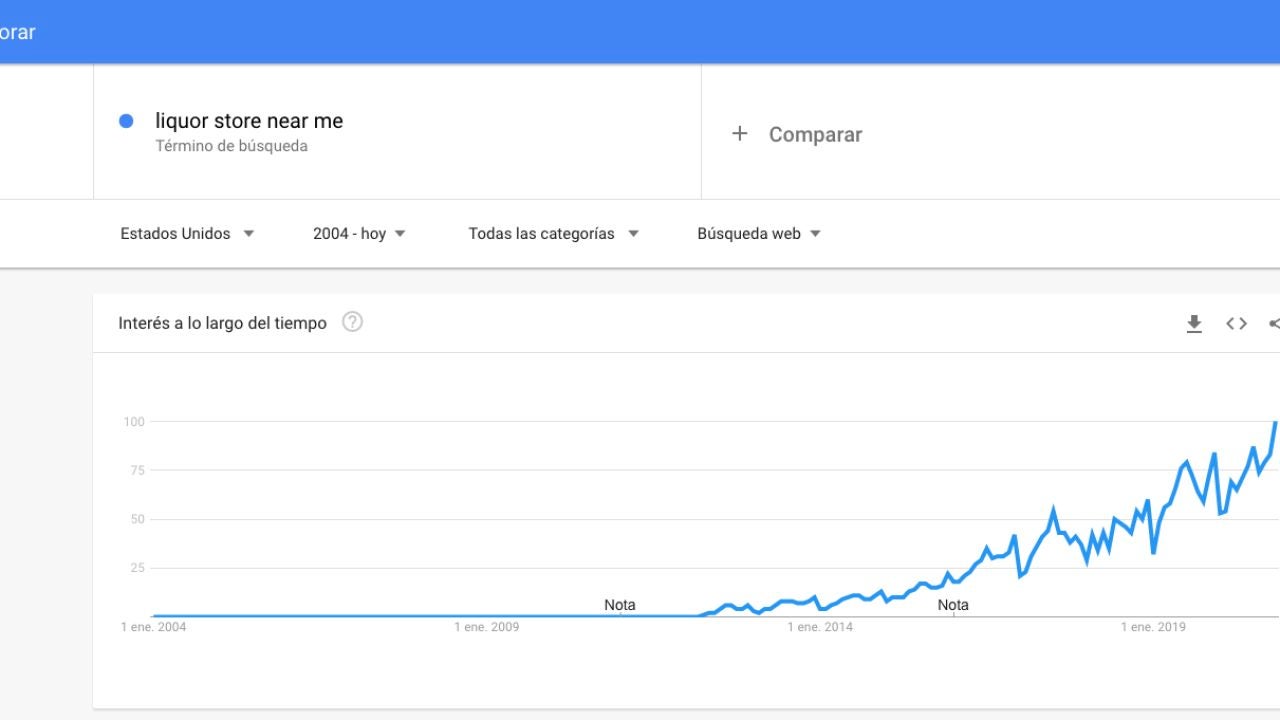This screenshot has height=720, width=1280.
Task: Click the 1 ene. 2019 axis label
Action: pyautogui.click(x=1153, y=627)
